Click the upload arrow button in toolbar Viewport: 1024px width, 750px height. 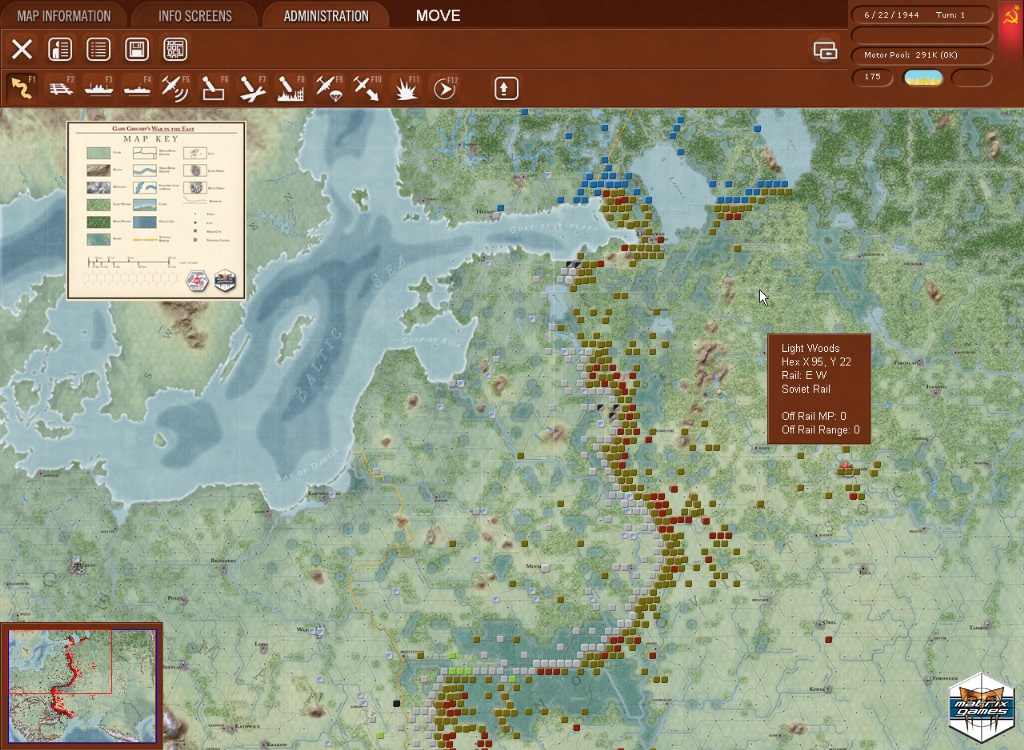506,88
